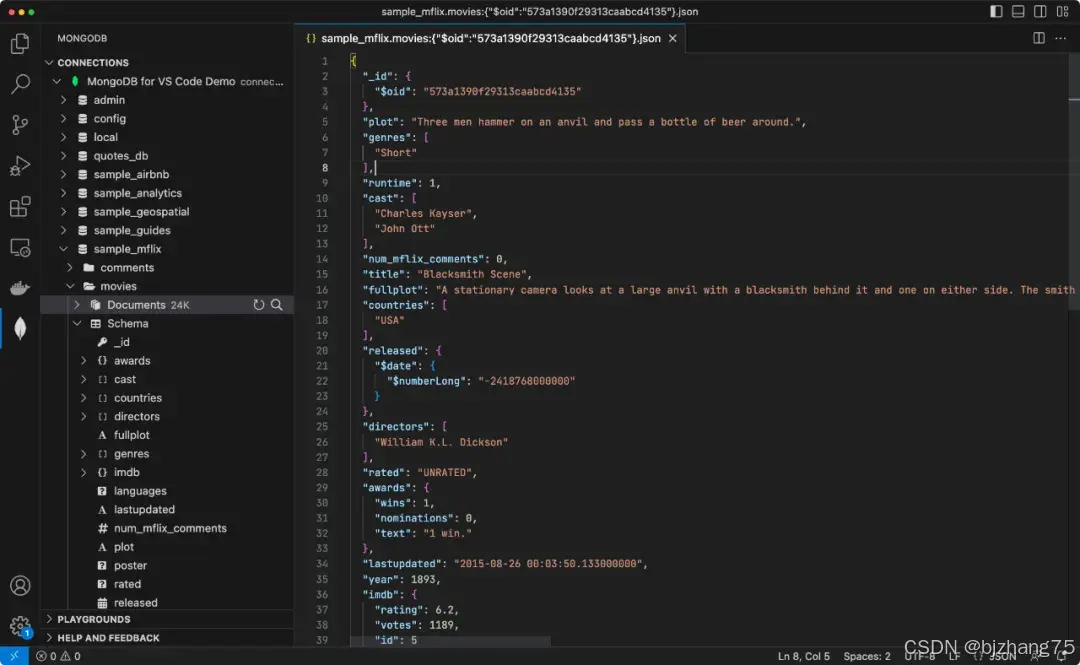Expand the directors schema field
Viewport: 1080px width, 665px height.
[x=84, y=416]
